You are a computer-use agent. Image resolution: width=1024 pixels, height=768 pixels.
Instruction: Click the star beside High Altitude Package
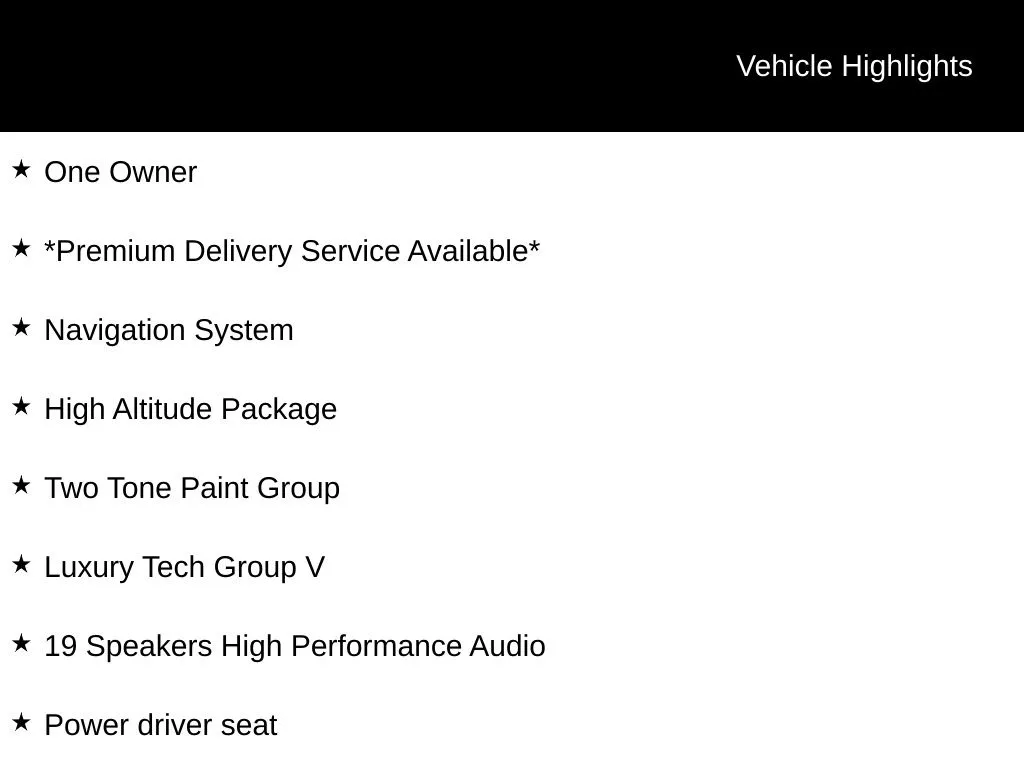coord(21,406)
